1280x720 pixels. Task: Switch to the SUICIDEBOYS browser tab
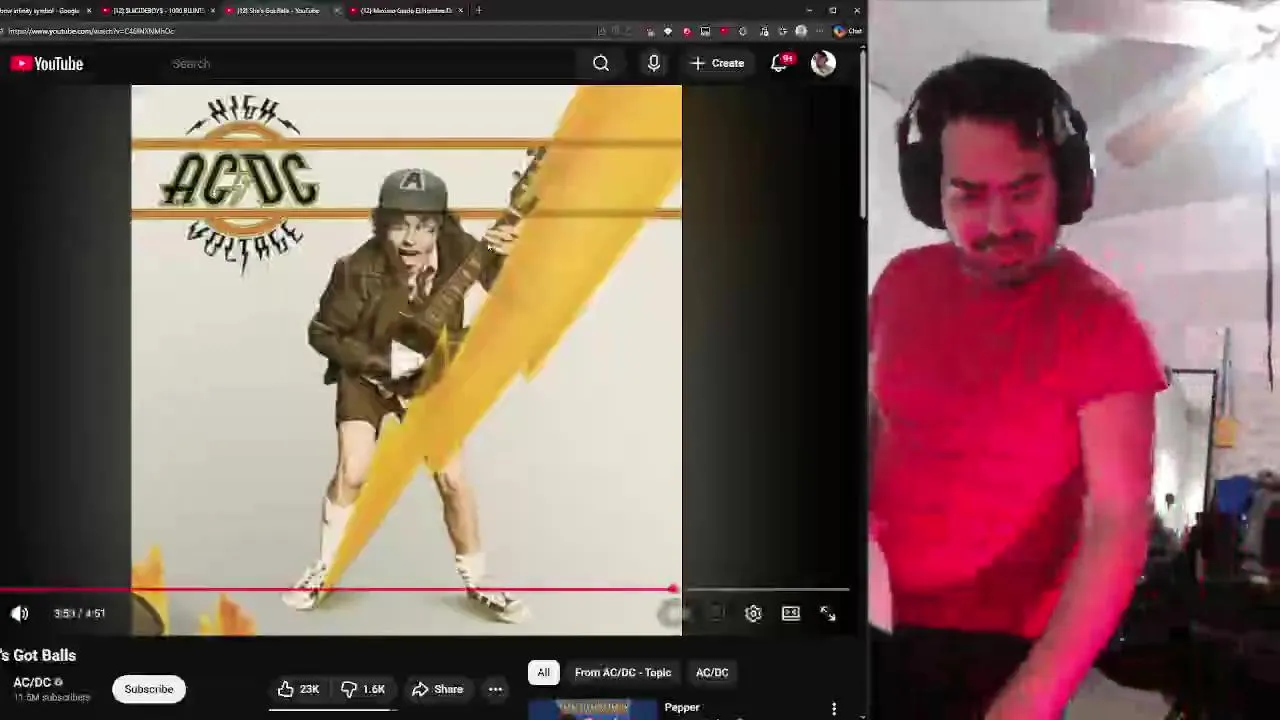pos(158,10)
